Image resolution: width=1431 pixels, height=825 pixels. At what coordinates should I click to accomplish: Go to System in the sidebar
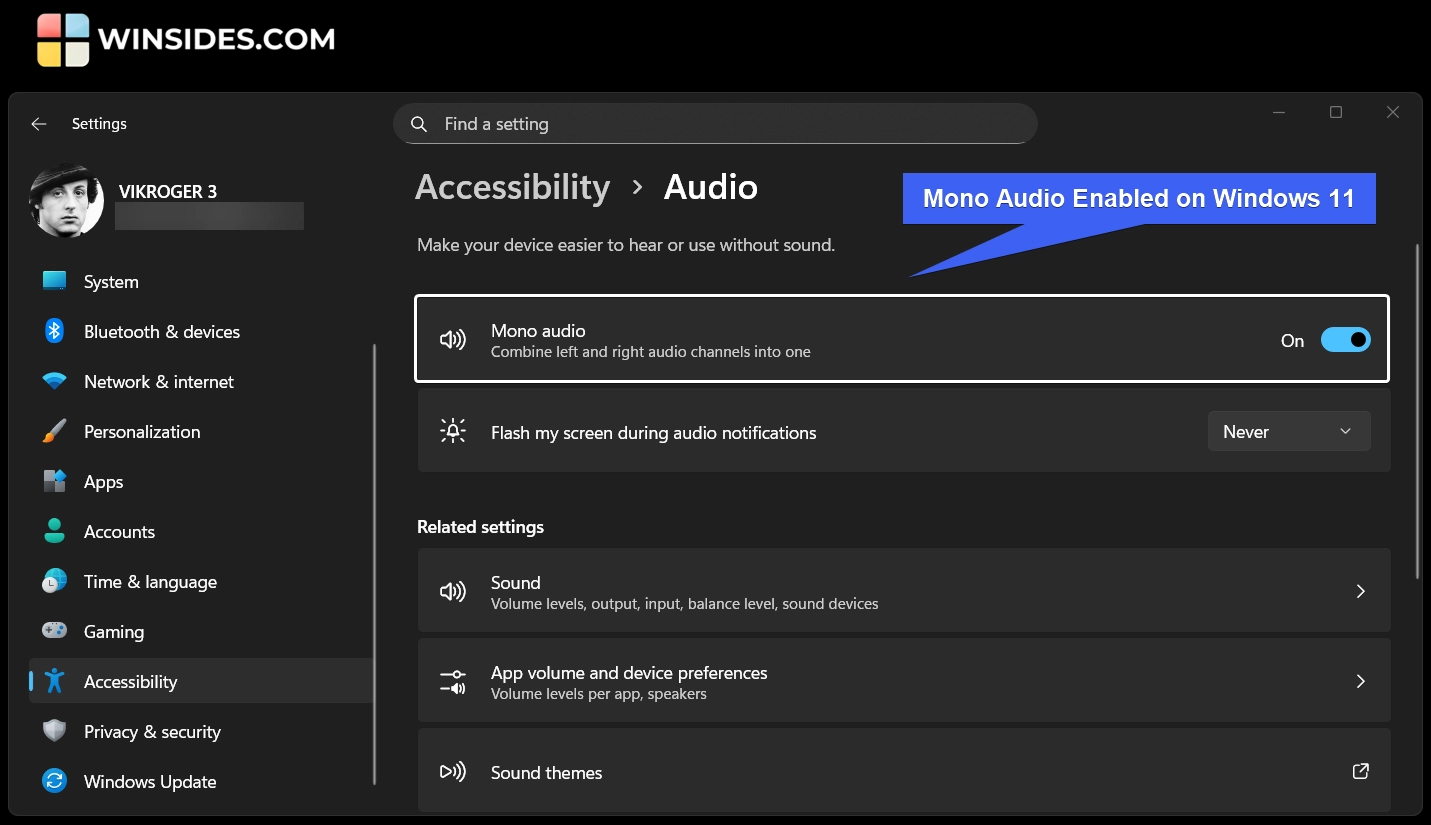tap(111, 282)
